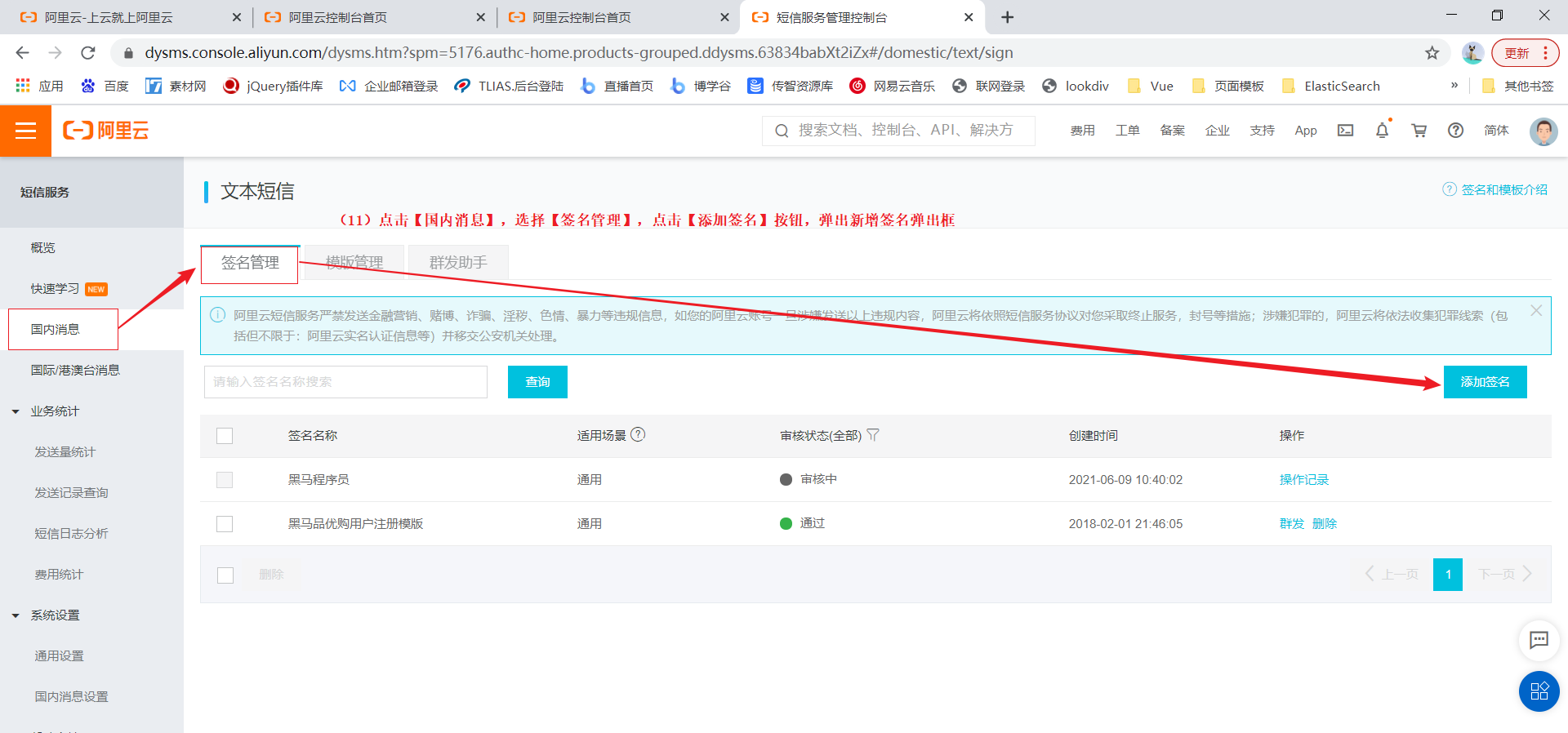Screen dimensions: 1568x733
Task: Open 费用 in the top navigation
Action: pyautogui.click(x=1082, y=131)
